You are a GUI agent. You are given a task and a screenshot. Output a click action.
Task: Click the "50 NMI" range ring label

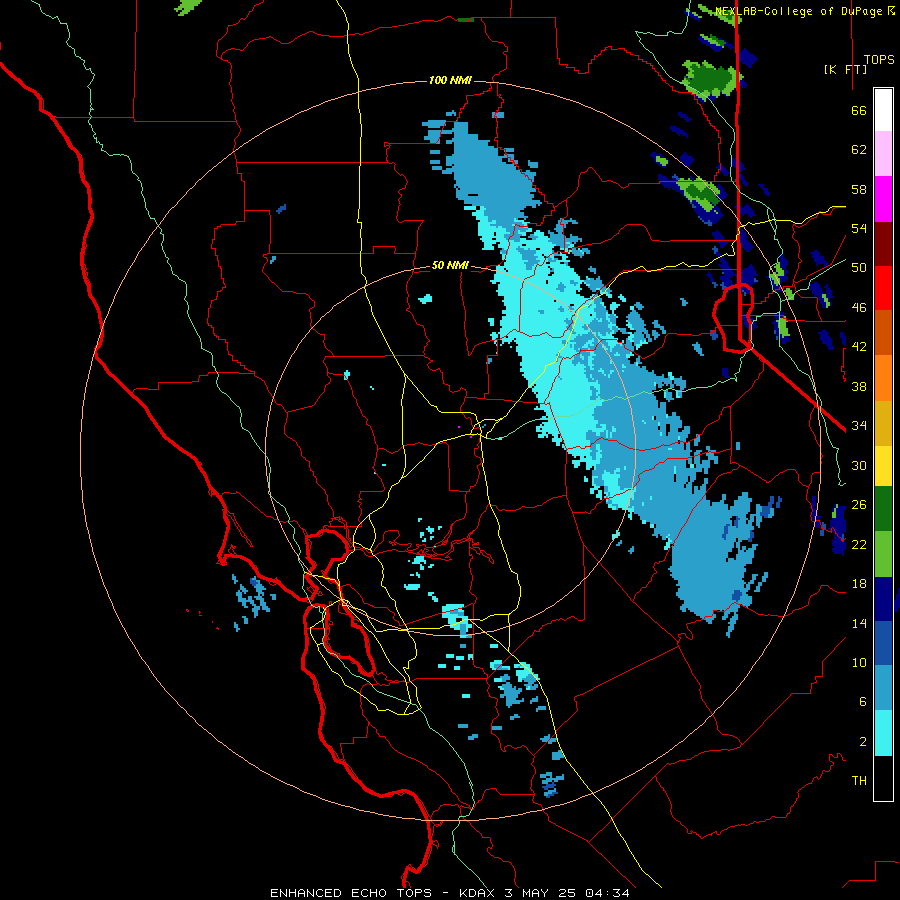coord(450,265)
